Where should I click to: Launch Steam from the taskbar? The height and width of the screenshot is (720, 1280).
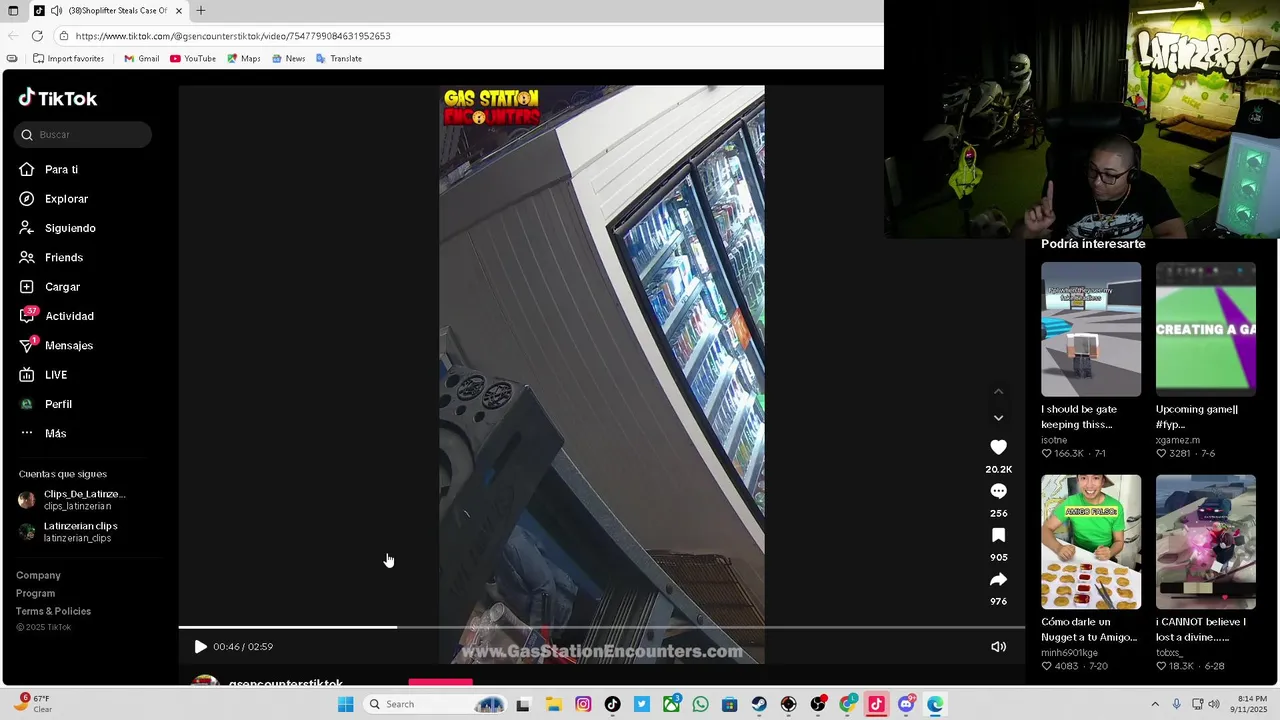(759, 704)
